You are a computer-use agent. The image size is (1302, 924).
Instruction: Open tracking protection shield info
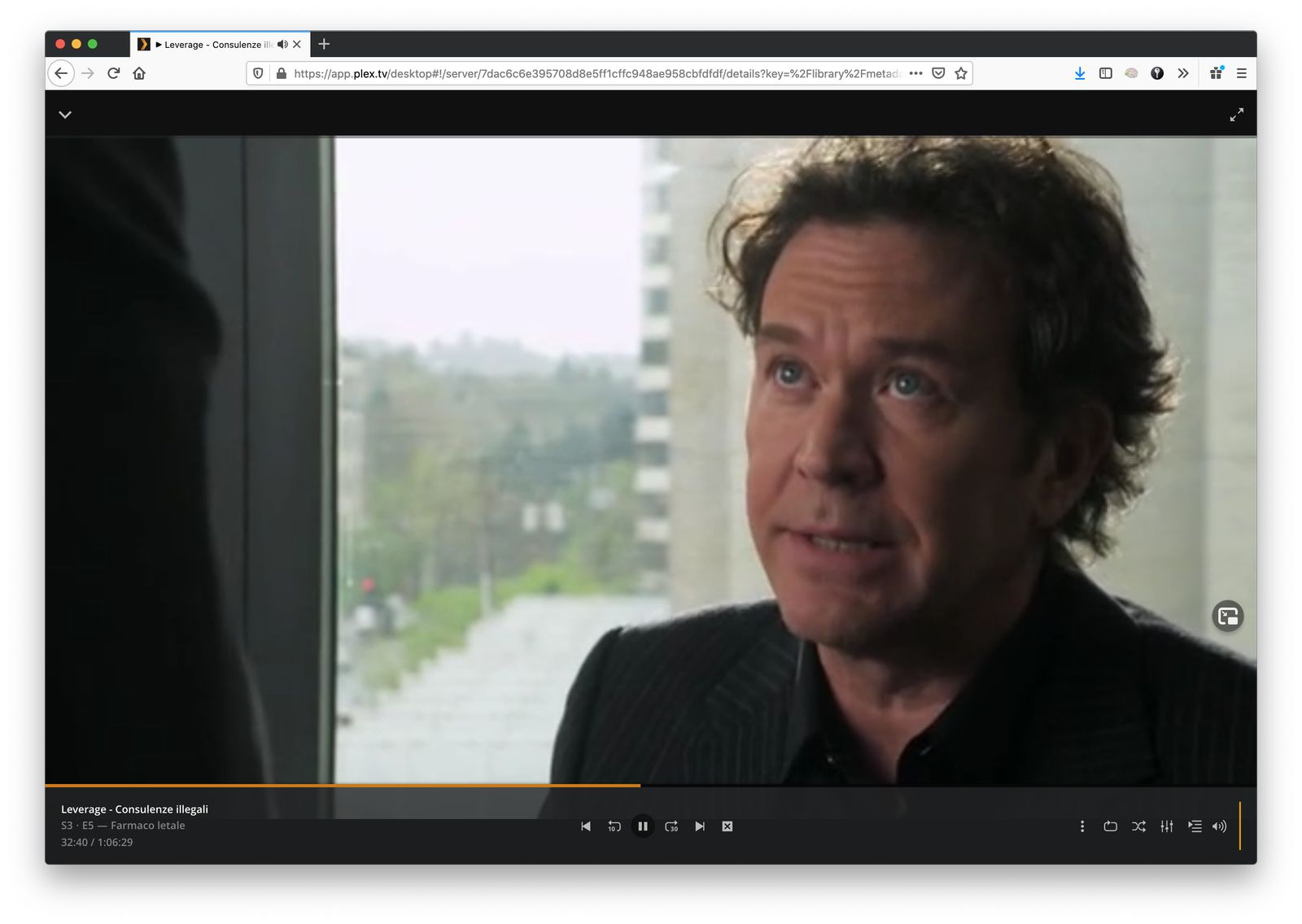pos(258,73)
